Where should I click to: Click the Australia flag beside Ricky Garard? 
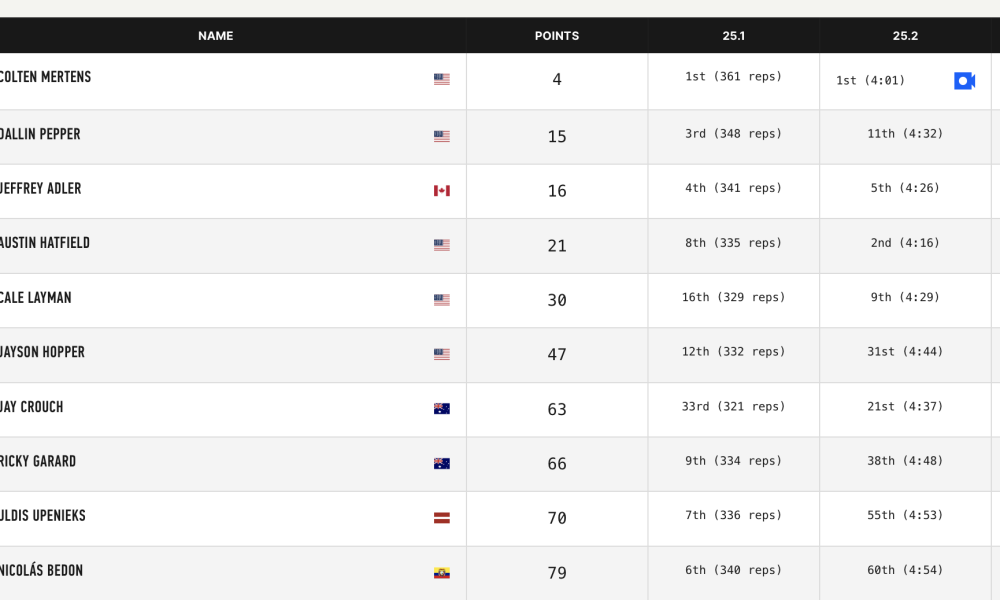coord(441,463)
